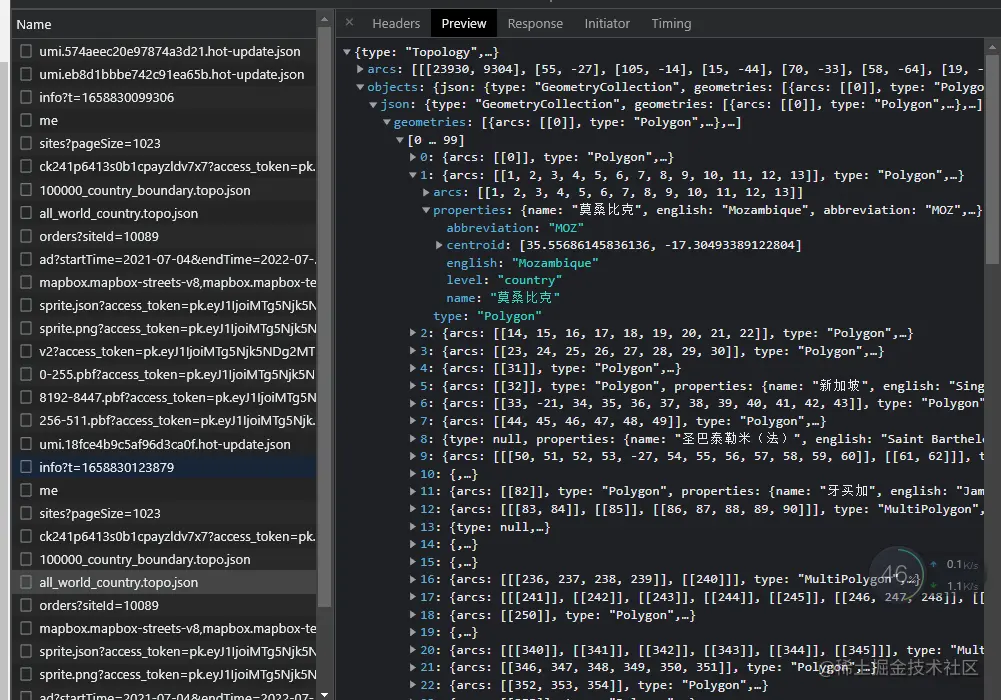
Task: Collapse the root Topology object
Action: [x=347, y=52]
